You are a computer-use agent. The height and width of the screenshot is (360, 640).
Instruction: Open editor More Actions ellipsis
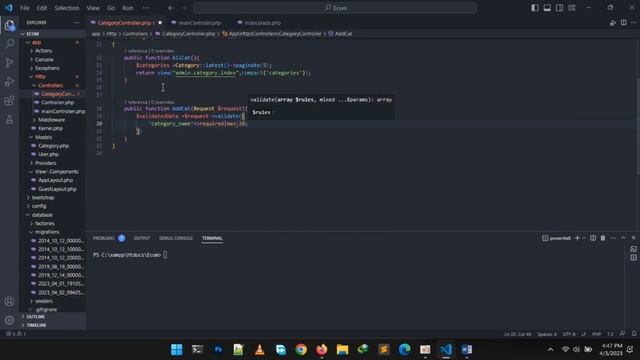633,23
